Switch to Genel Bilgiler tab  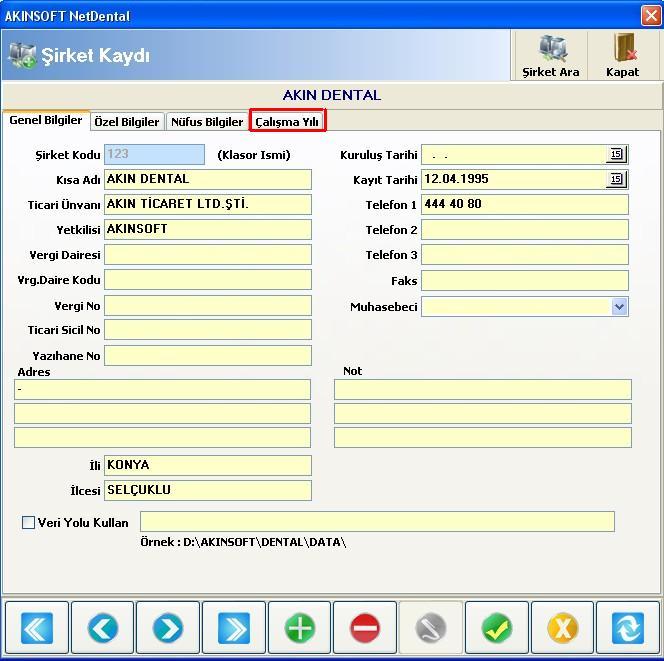pos(46,120)
